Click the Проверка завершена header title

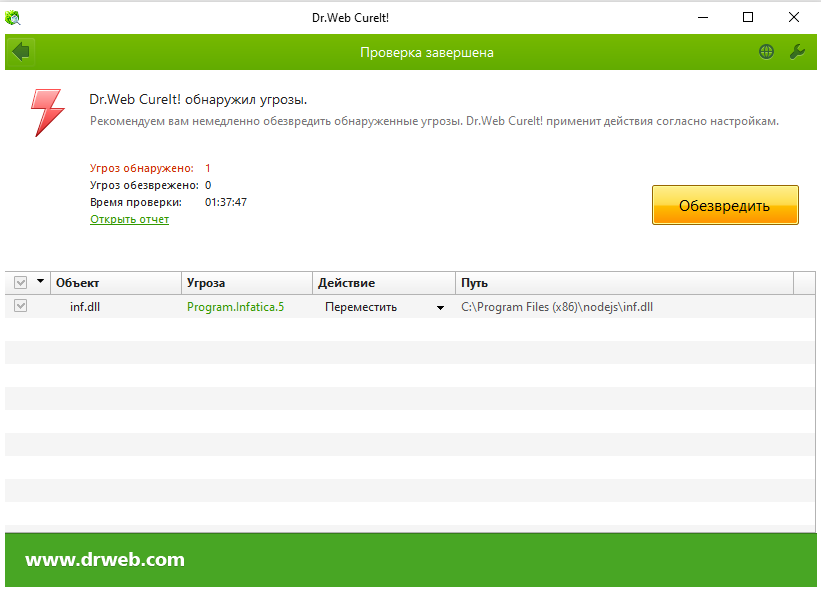coord(427,52)
